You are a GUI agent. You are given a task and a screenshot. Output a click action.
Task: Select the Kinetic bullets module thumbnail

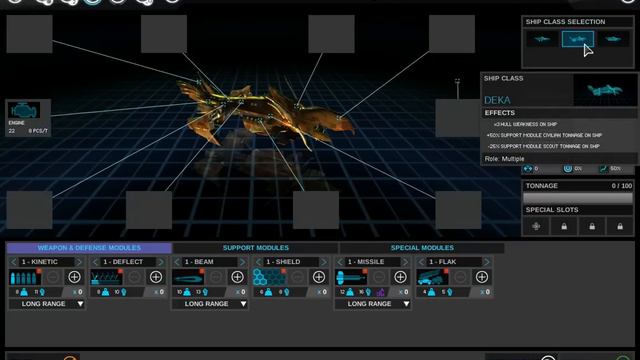click(x=25, y=277)
